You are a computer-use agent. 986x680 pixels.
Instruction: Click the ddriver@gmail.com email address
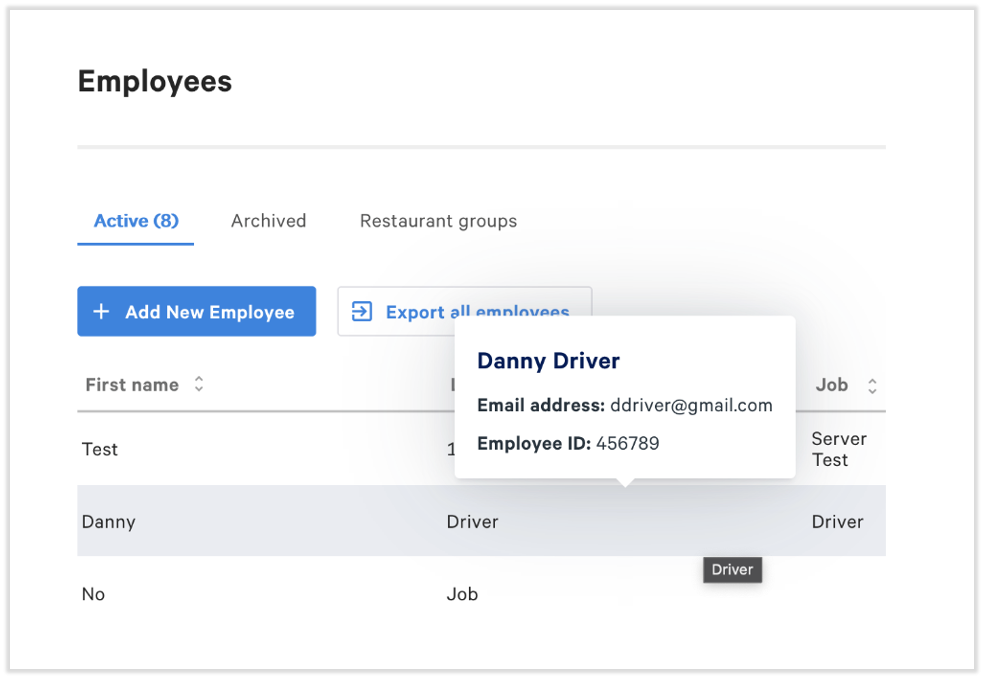coord(692,405)
